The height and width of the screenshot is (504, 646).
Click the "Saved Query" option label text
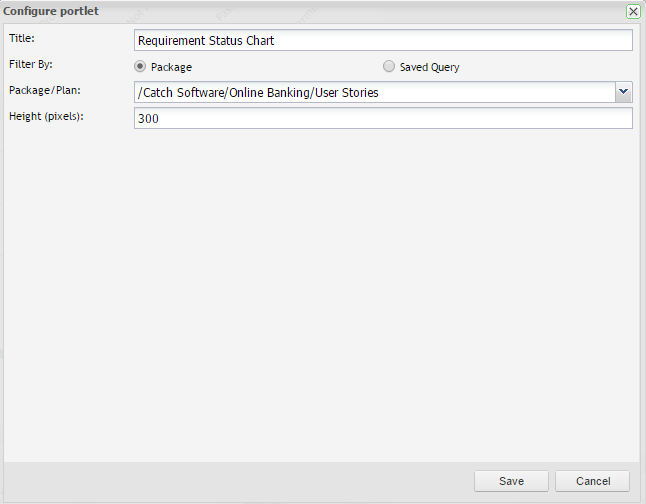(x=429, y=67)
